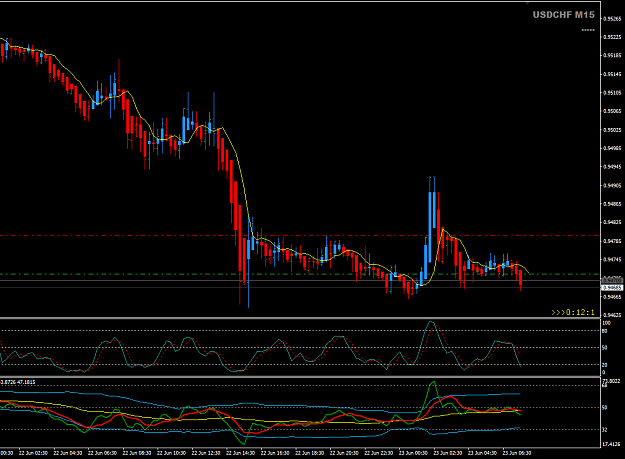
Task: Select the 0.94865 price scale label
Action: 613,204
